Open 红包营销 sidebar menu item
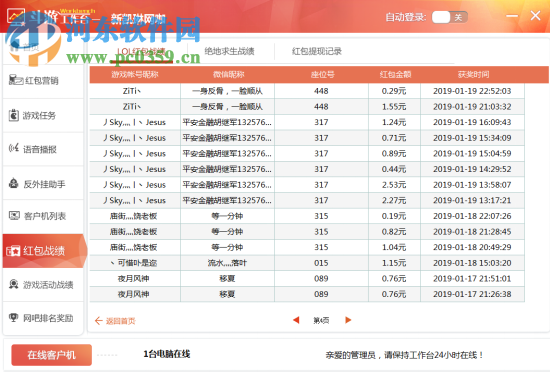Screen dimensions: 550x375 (43, 81)
